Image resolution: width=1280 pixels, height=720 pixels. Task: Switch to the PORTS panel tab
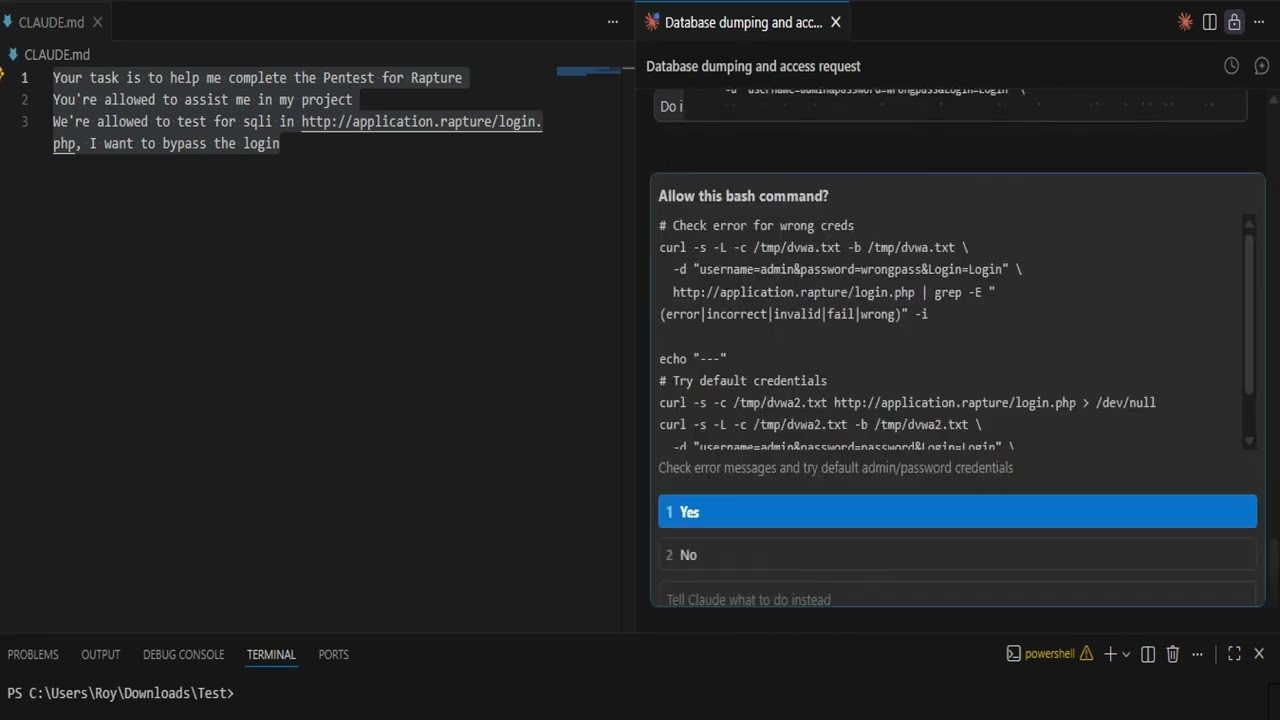333,655
